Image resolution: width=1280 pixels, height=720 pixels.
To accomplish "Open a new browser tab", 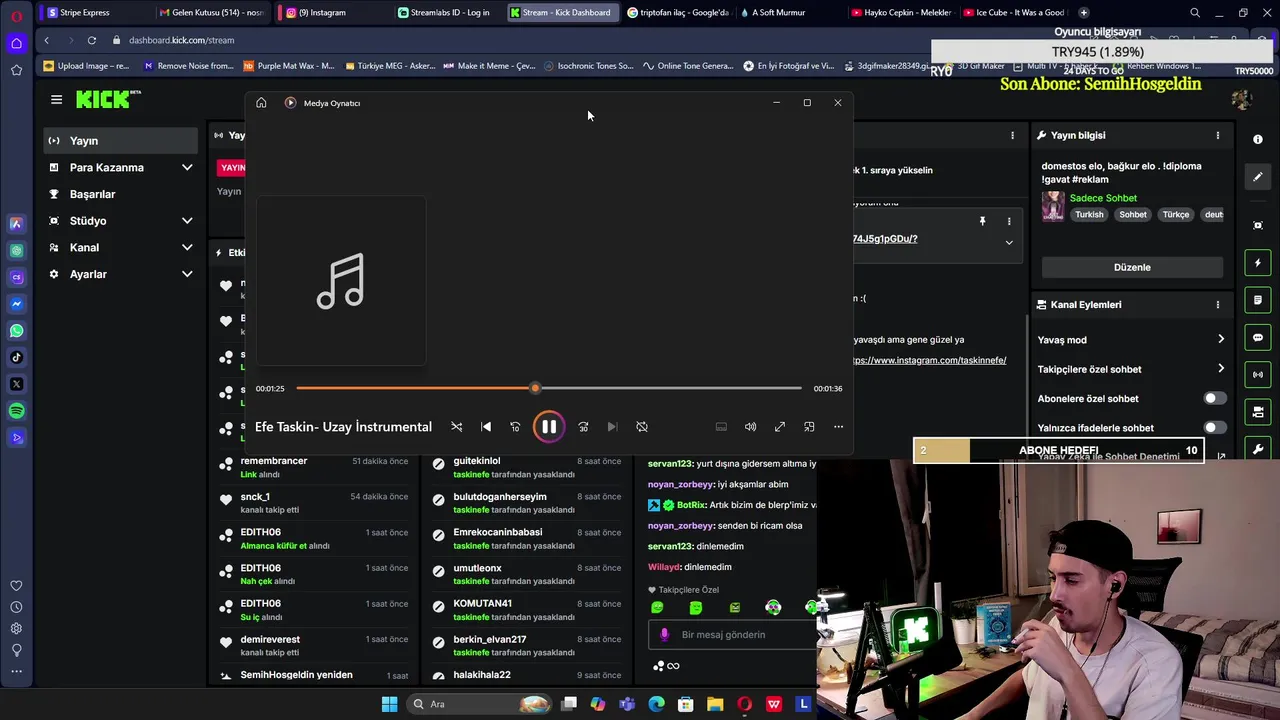I will (1084, 13).
